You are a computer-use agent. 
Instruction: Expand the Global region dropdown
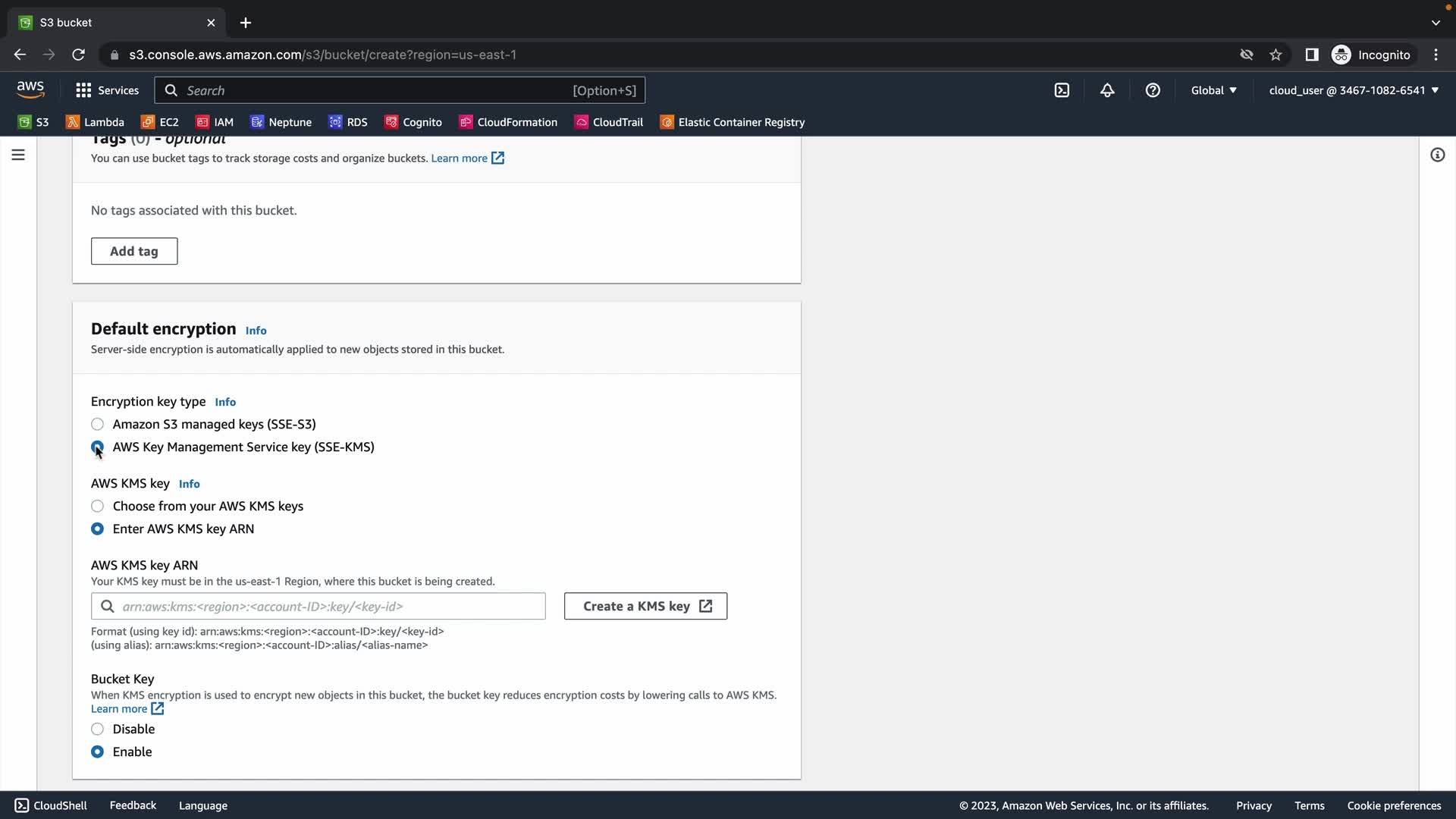tap(1213, 90)
